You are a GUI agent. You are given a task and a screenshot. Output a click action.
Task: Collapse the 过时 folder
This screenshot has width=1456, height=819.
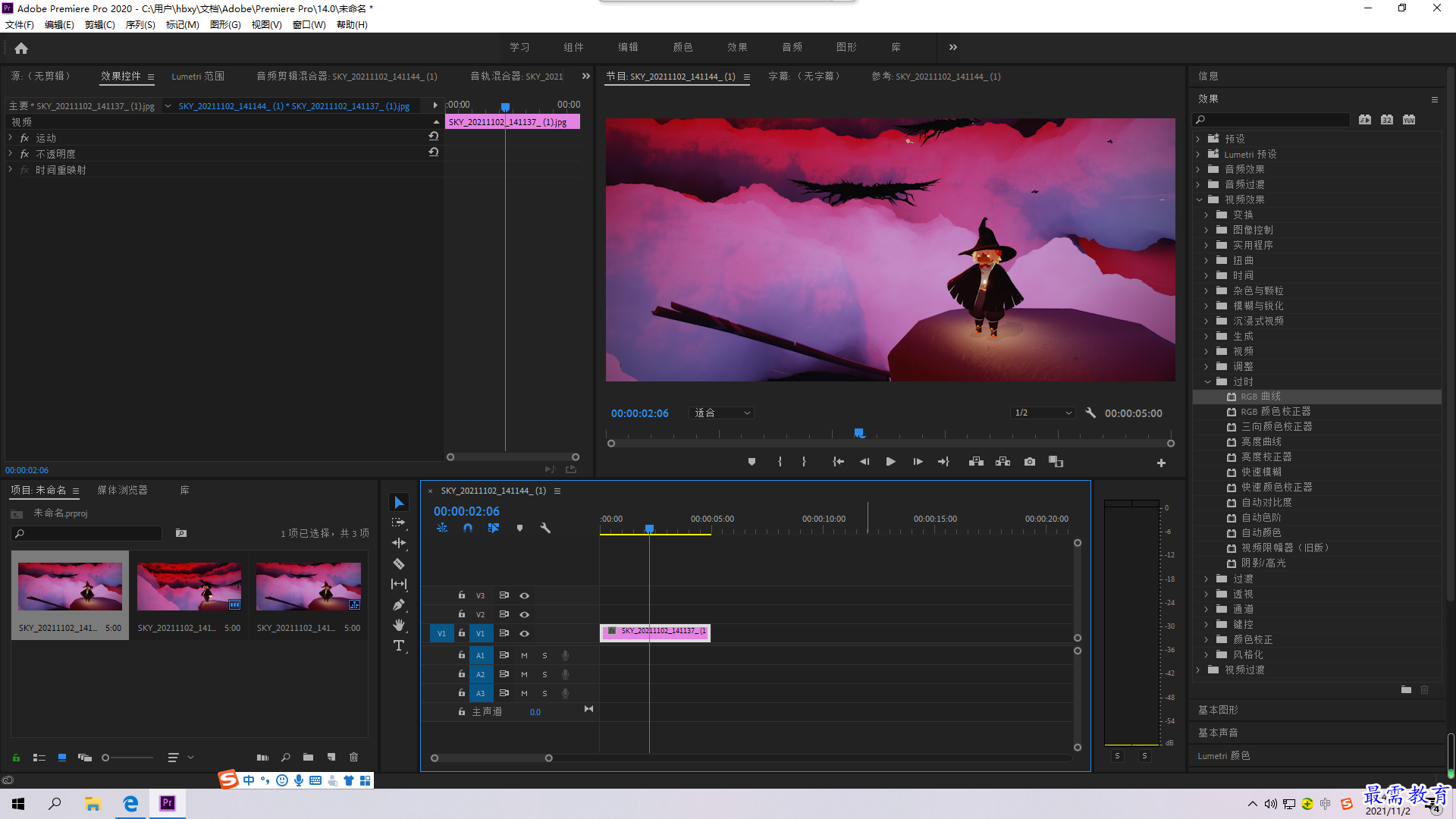coord(1207,381)
